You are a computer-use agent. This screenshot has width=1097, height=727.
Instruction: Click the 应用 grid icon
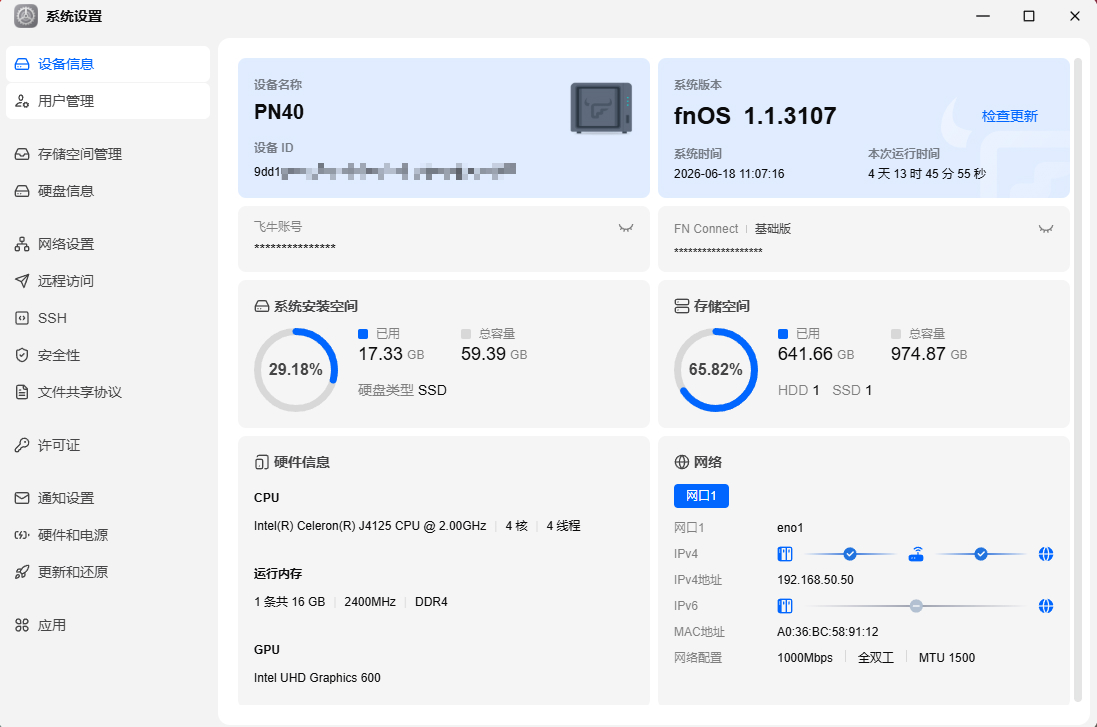pos(22,626)
